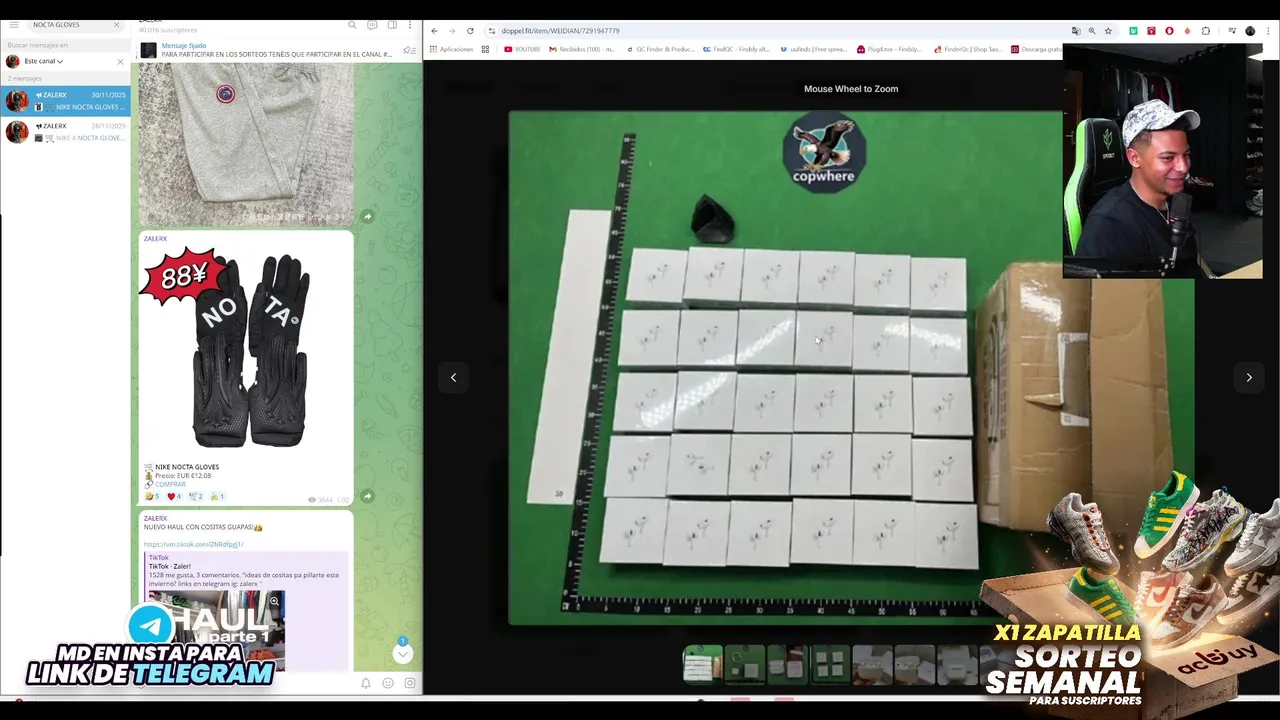The height and width of the screenshot is (720, 1280).
Task: Select the first QC thumbnail in strip
Action: point(702,665)
